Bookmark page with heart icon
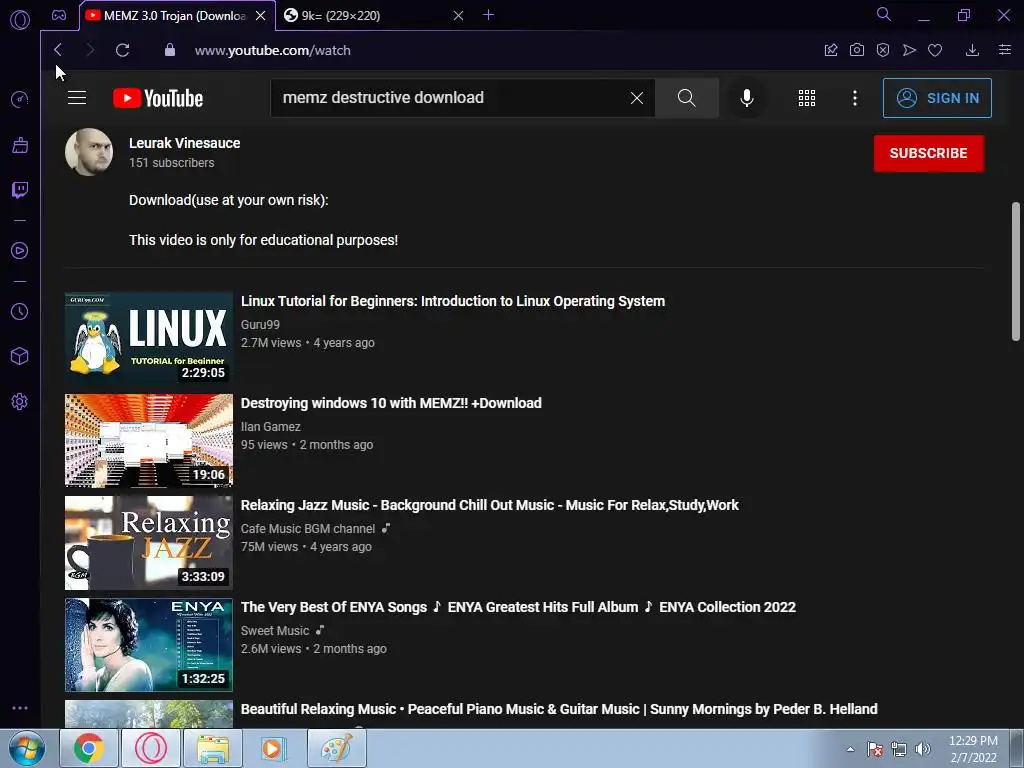The width and height of the screenshot is (1024, 768). (935, 50)
